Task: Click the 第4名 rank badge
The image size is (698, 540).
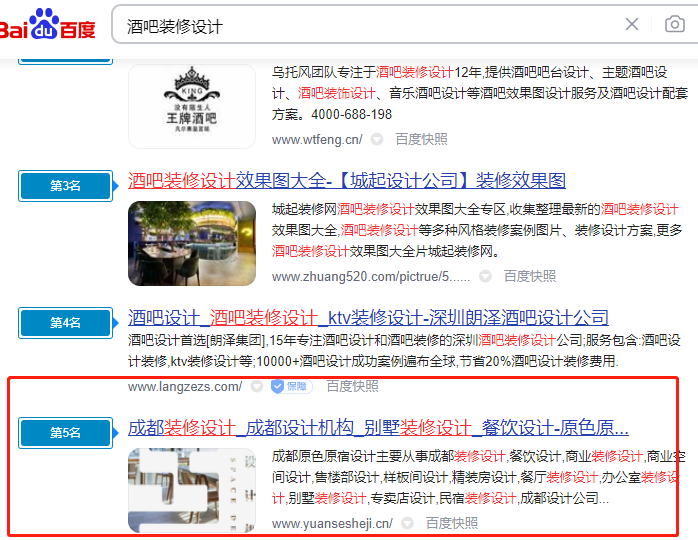Action: [x=65, y=322]
